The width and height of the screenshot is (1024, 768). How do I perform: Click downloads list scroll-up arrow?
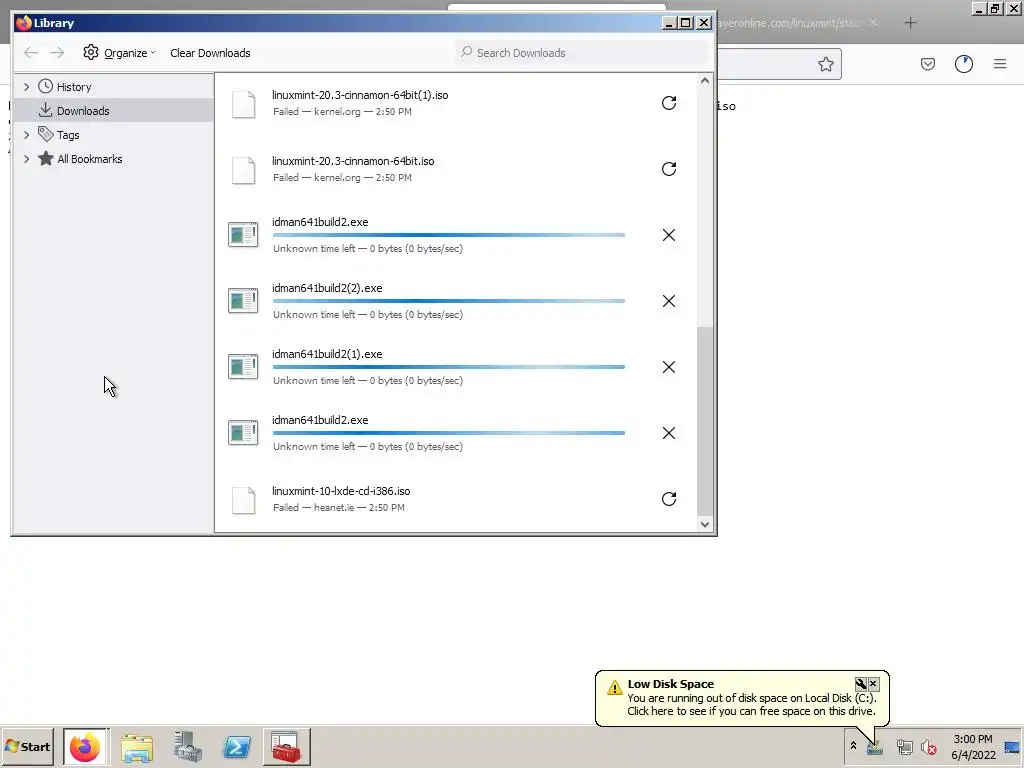(x=705, y=81)
